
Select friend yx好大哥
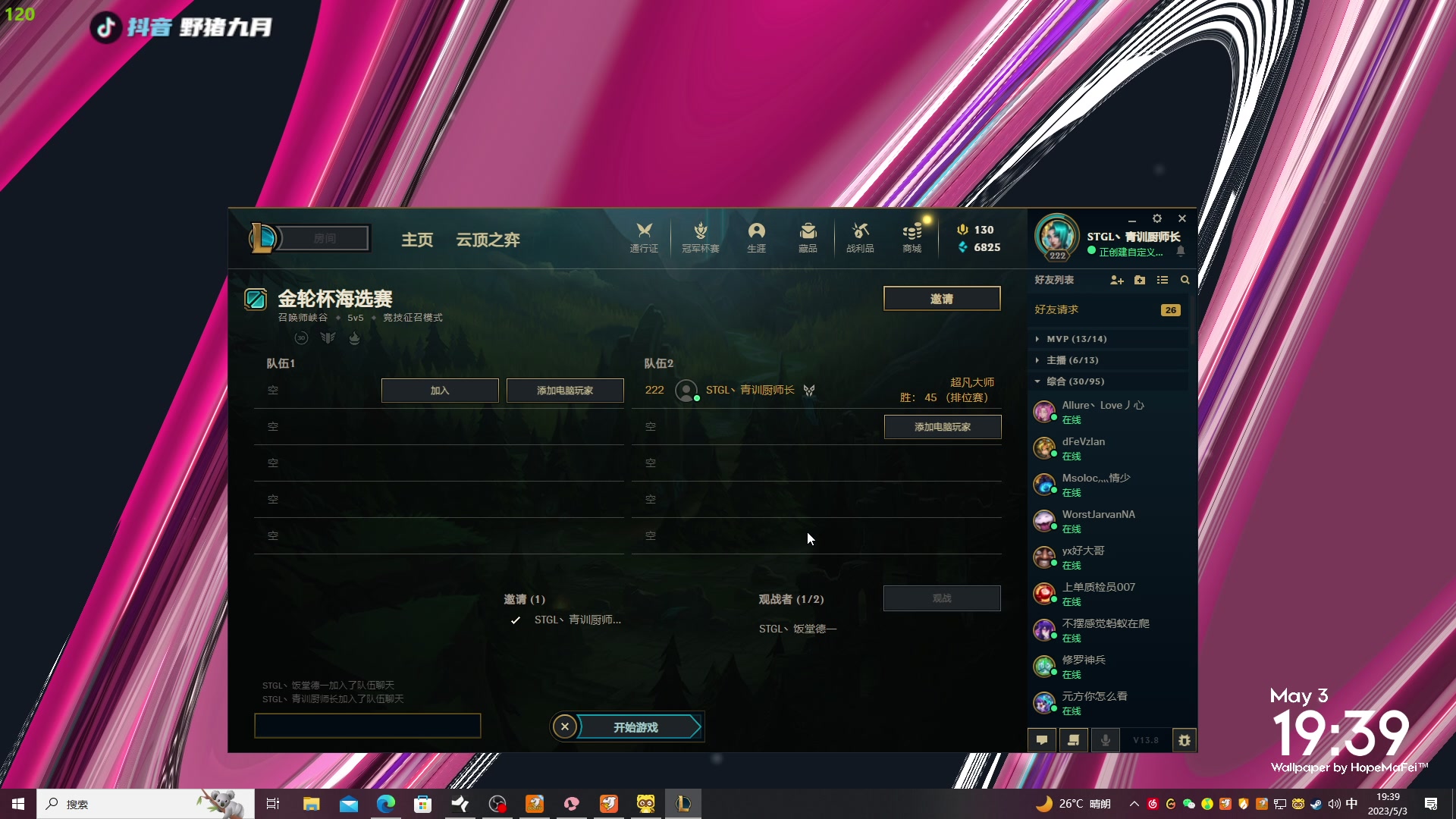1108,557
